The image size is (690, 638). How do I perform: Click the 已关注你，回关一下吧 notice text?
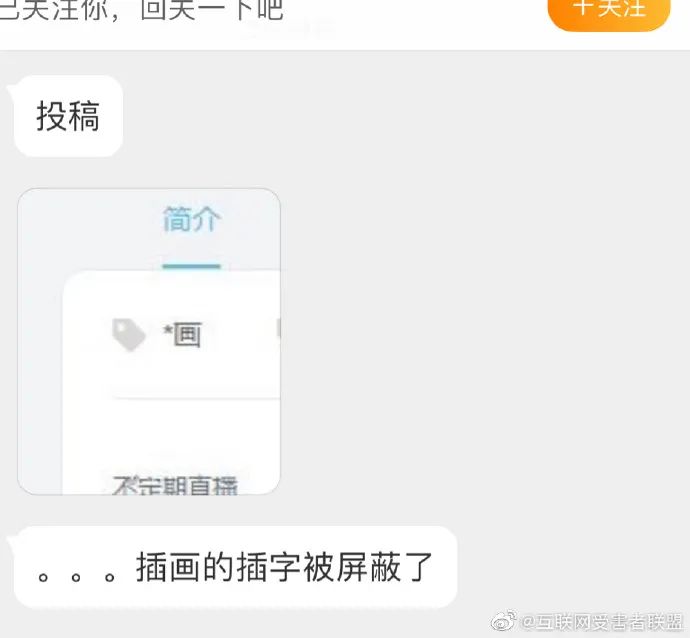click(x=141, y=10)
